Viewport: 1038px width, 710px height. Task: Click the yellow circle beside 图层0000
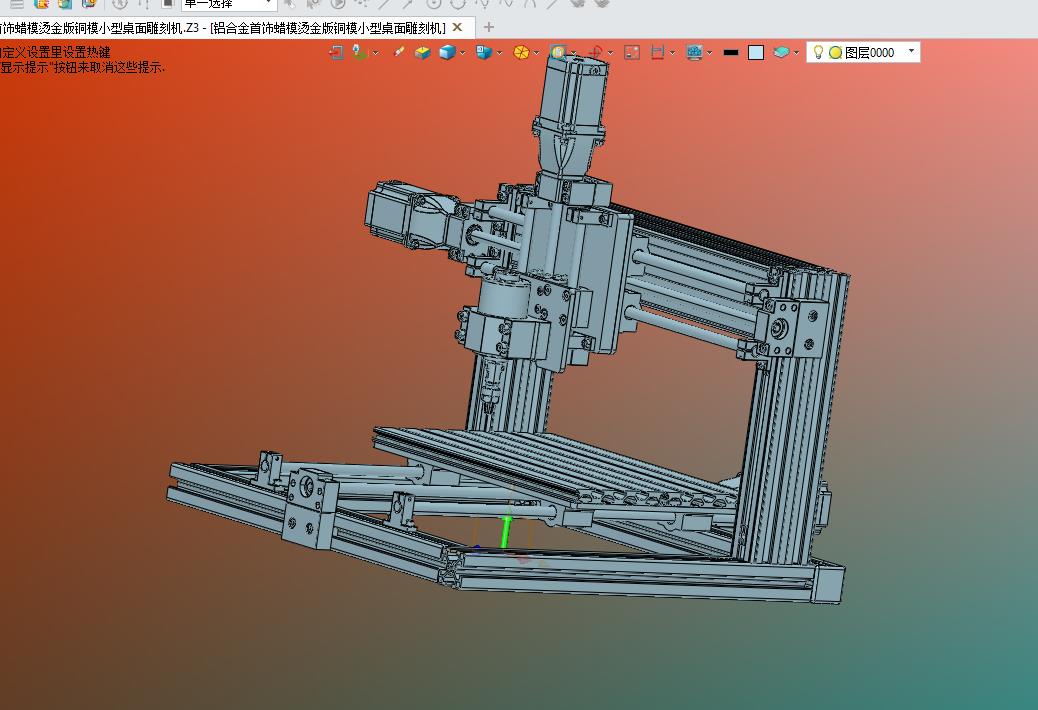(x=835, y=52)
